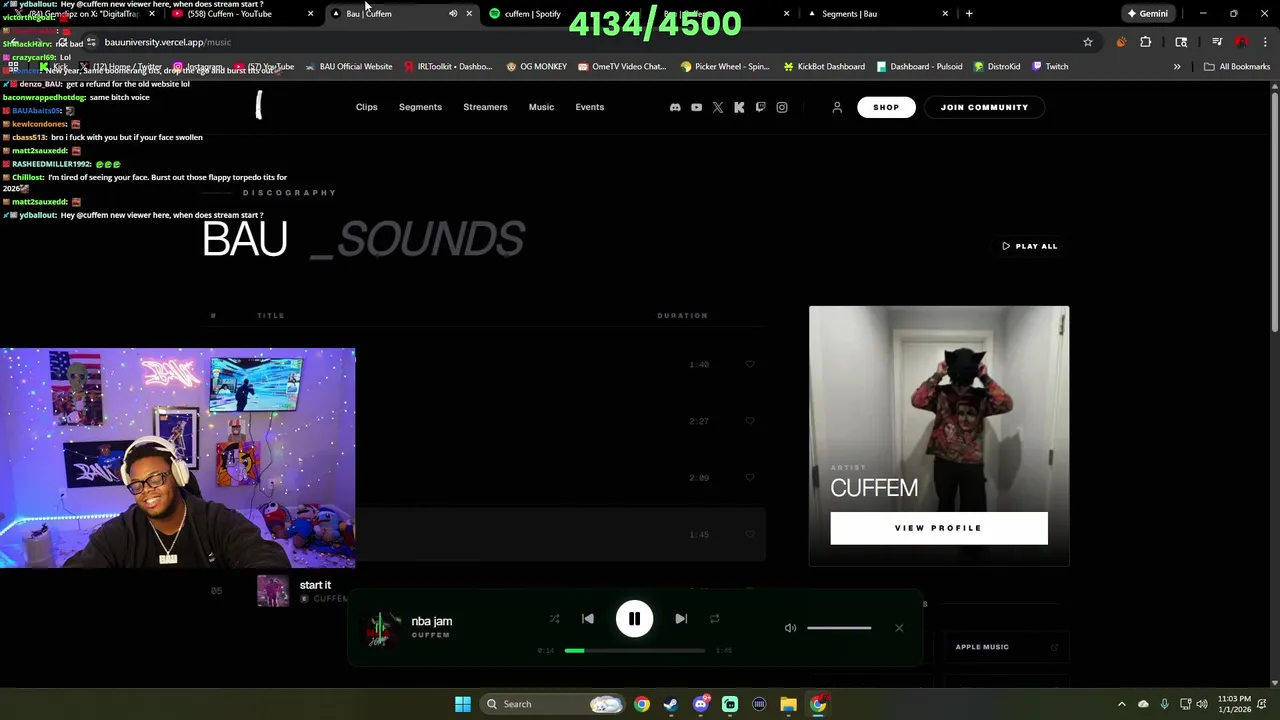Toggle shuffle in the music player
This screenshot has height=720, width=1280.
(554, 619)
